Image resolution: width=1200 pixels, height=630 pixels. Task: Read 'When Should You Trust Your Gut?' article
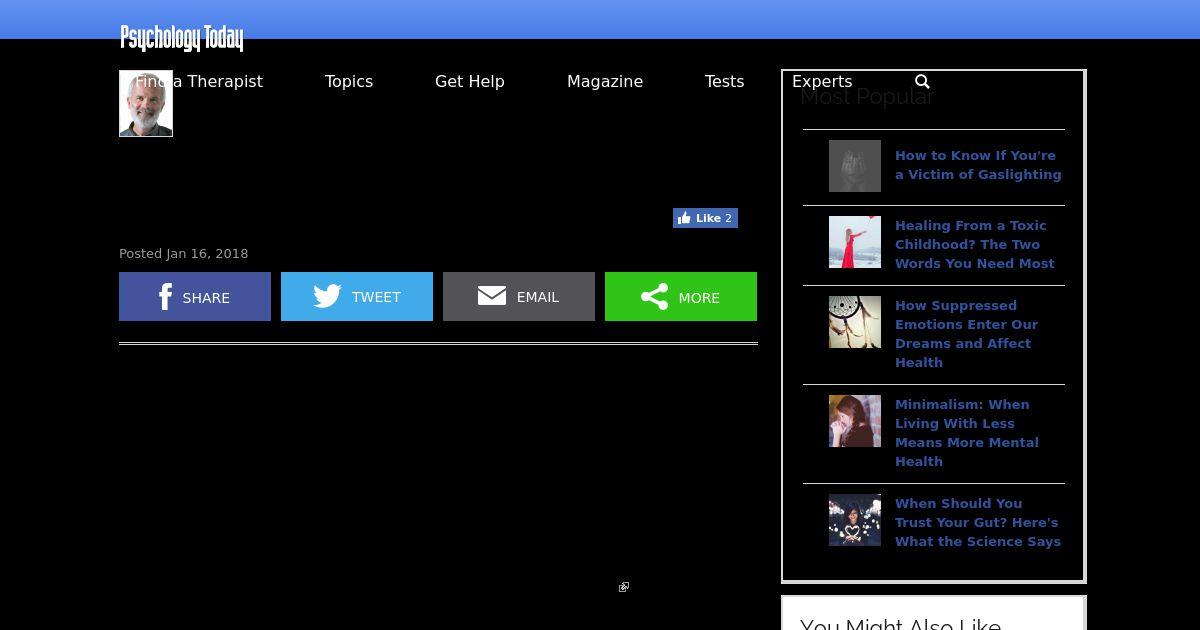[x=978, y=523]
